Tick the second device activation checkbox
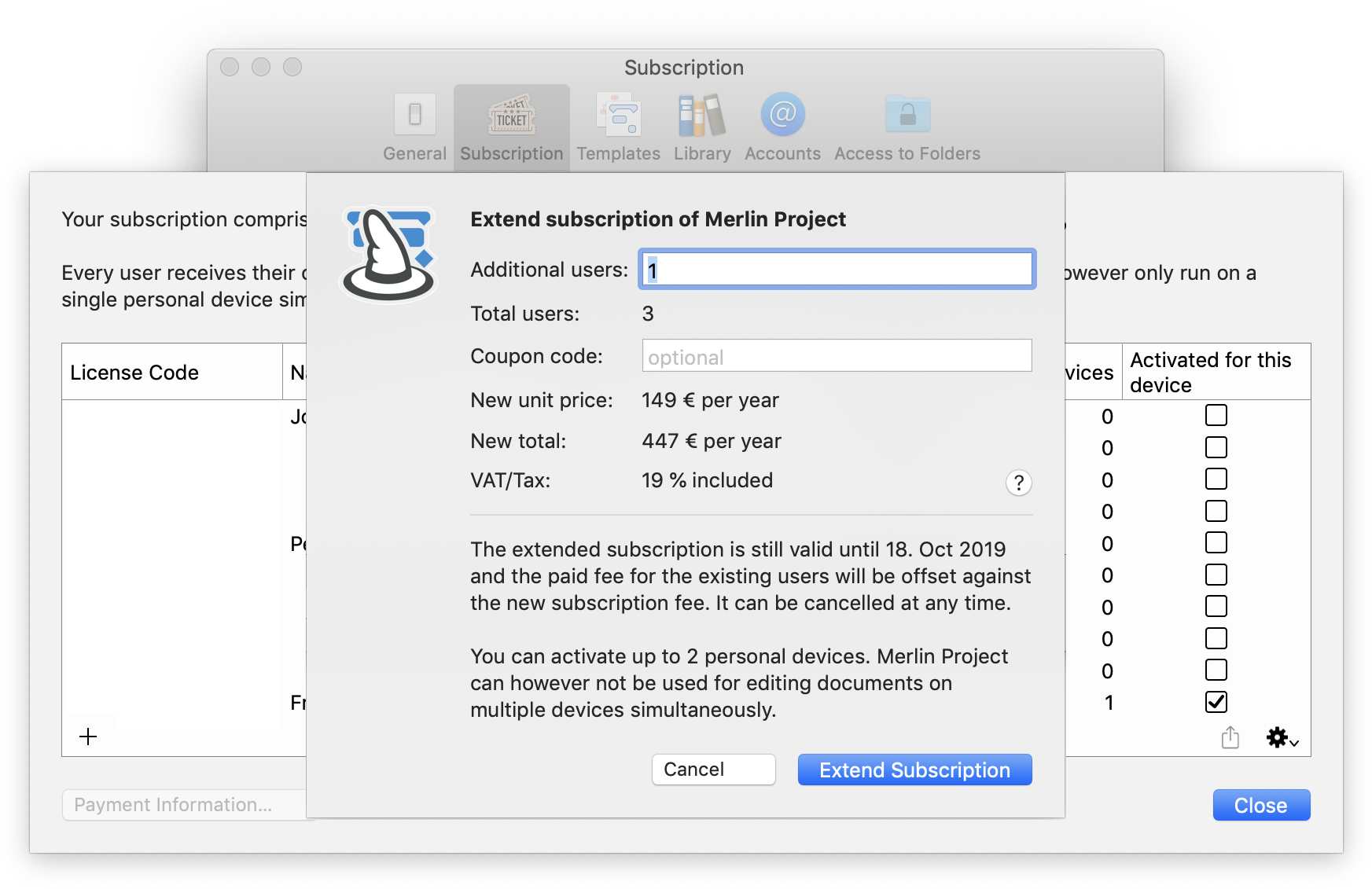This screenshot has width=1372, height=889. coord(1216,446)
